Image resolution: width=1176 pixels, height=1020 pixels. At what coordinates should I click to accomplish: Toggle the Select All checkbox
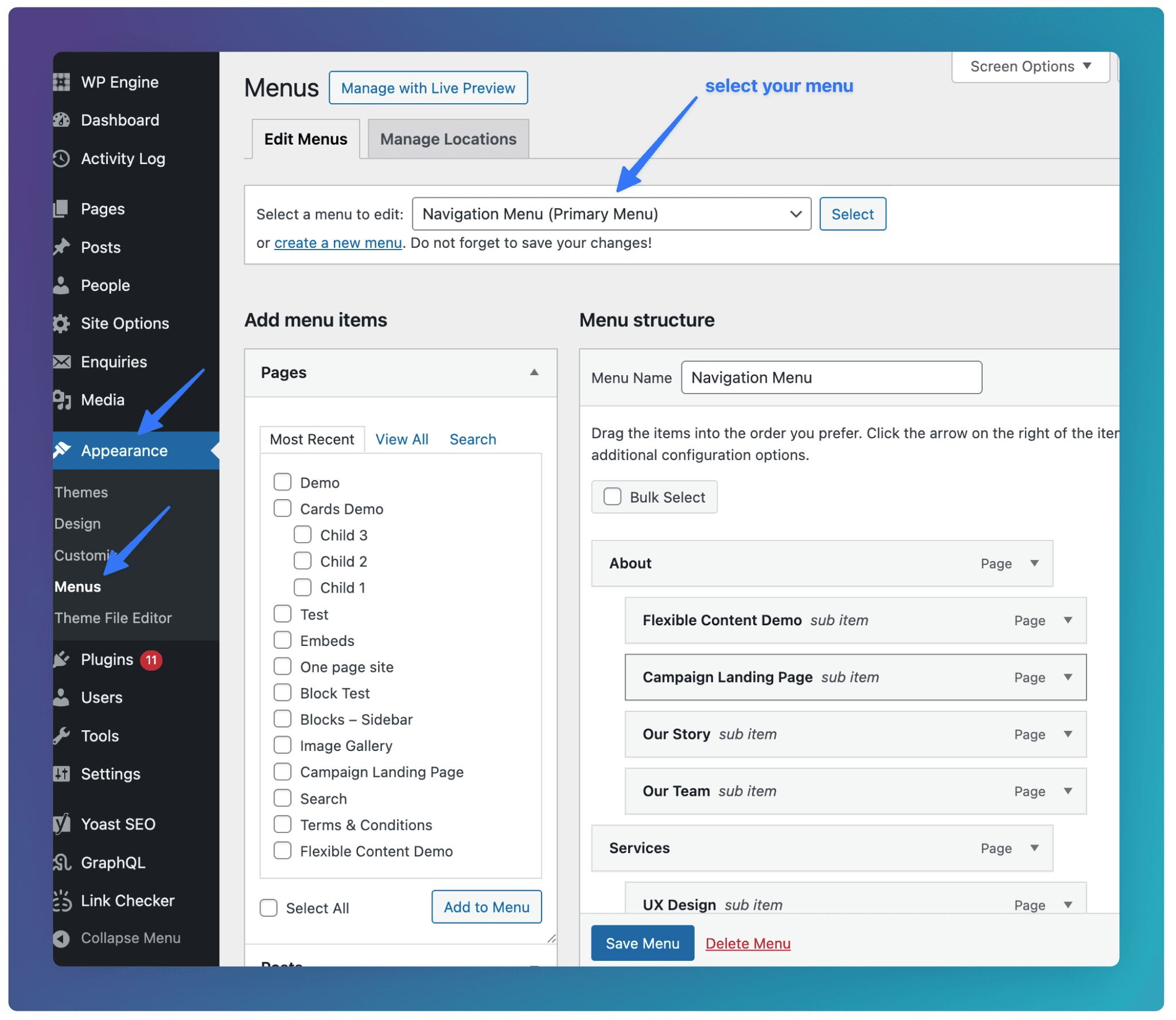click(x=268, y=908)
